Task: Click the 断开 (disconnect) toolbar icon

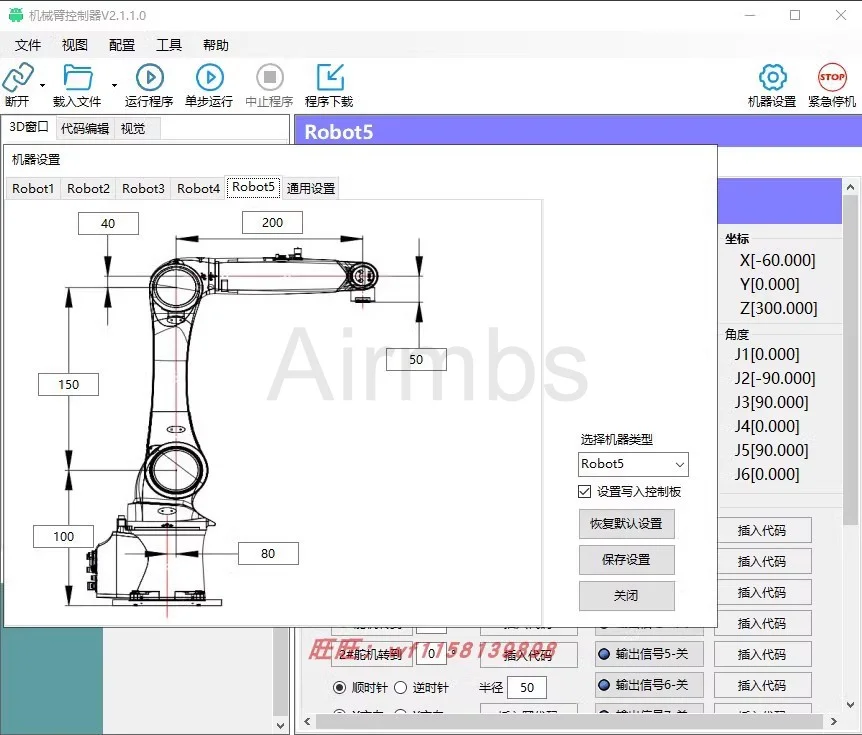Action: (x=18, y=77)
